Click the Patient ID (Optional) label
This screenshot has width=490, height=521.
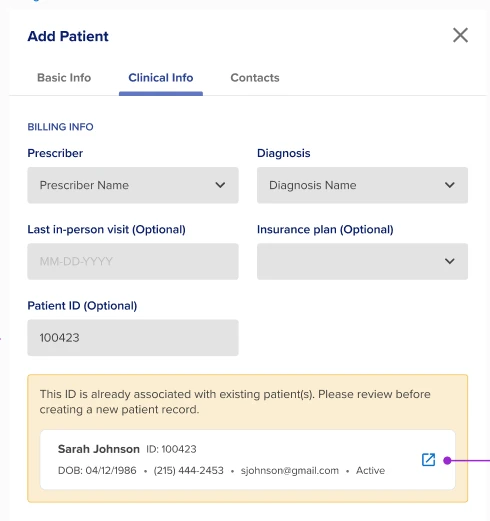coord(82,306)
